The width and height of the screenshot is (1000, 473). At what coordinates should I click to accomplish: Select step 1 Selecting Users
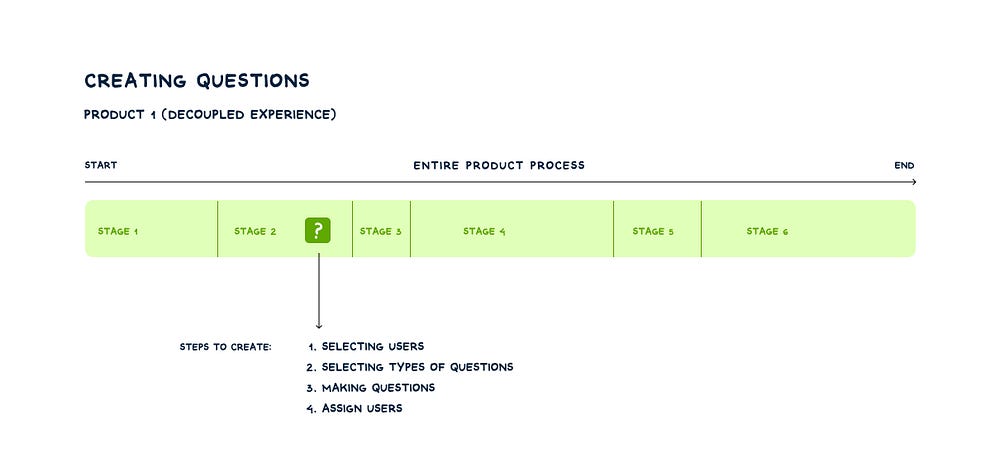tap(365, 347)
